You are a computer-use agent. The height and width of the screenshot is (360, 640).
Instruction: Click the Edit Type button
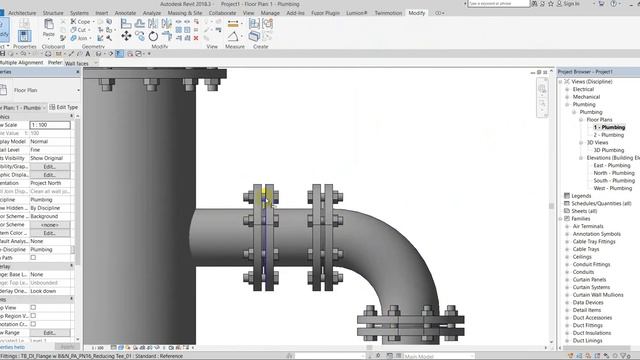pyautogui.click(x=64, y=107)
